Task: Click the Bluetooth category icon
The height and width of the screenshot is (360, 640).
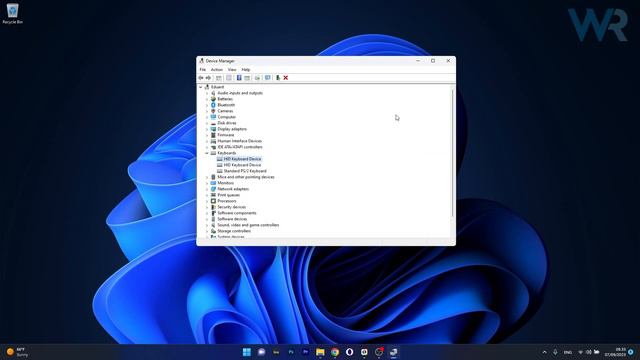Action: [213, 105]
